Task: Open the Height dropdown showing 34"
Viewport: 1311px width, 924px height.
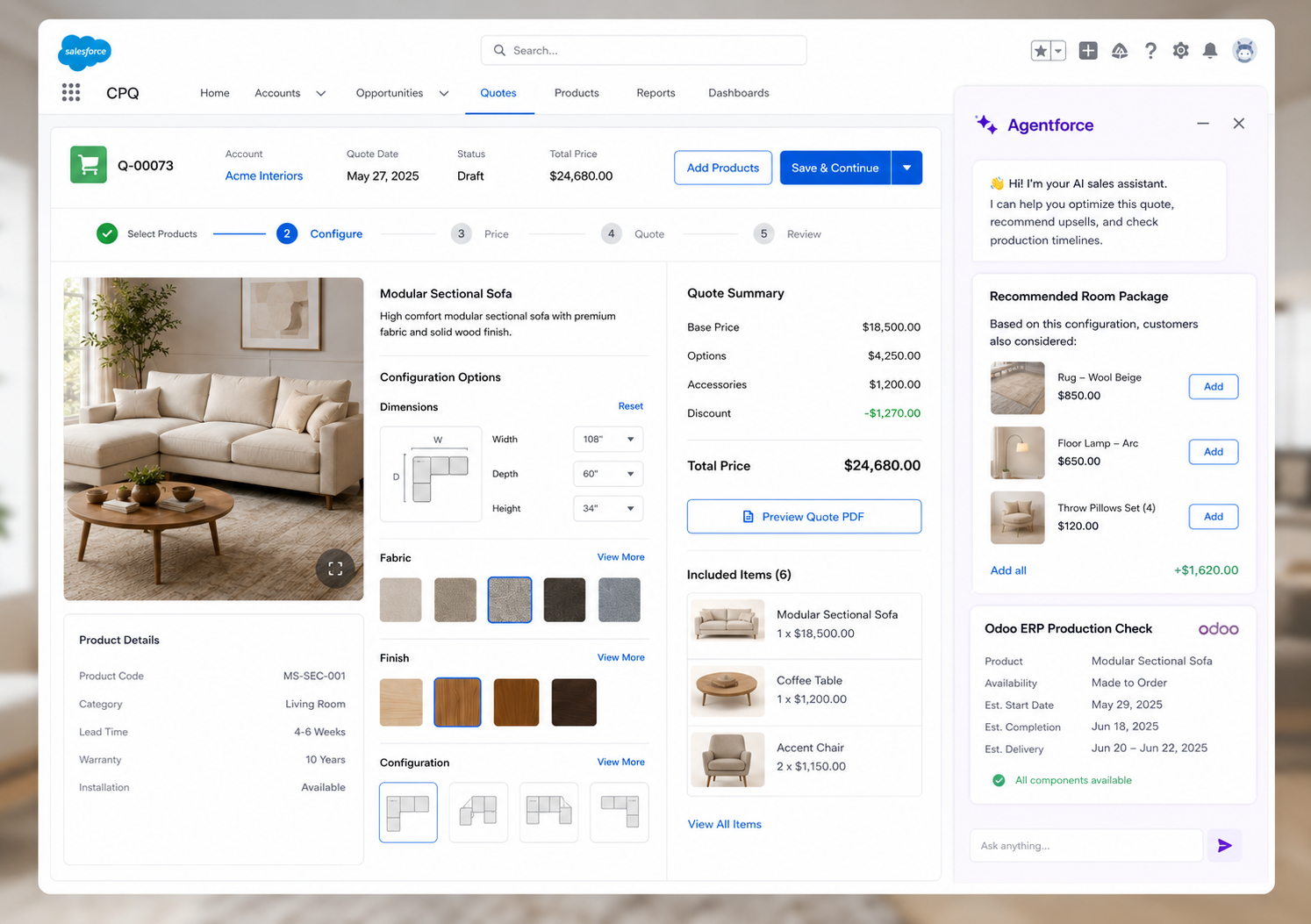Action: tap(608, 508)
